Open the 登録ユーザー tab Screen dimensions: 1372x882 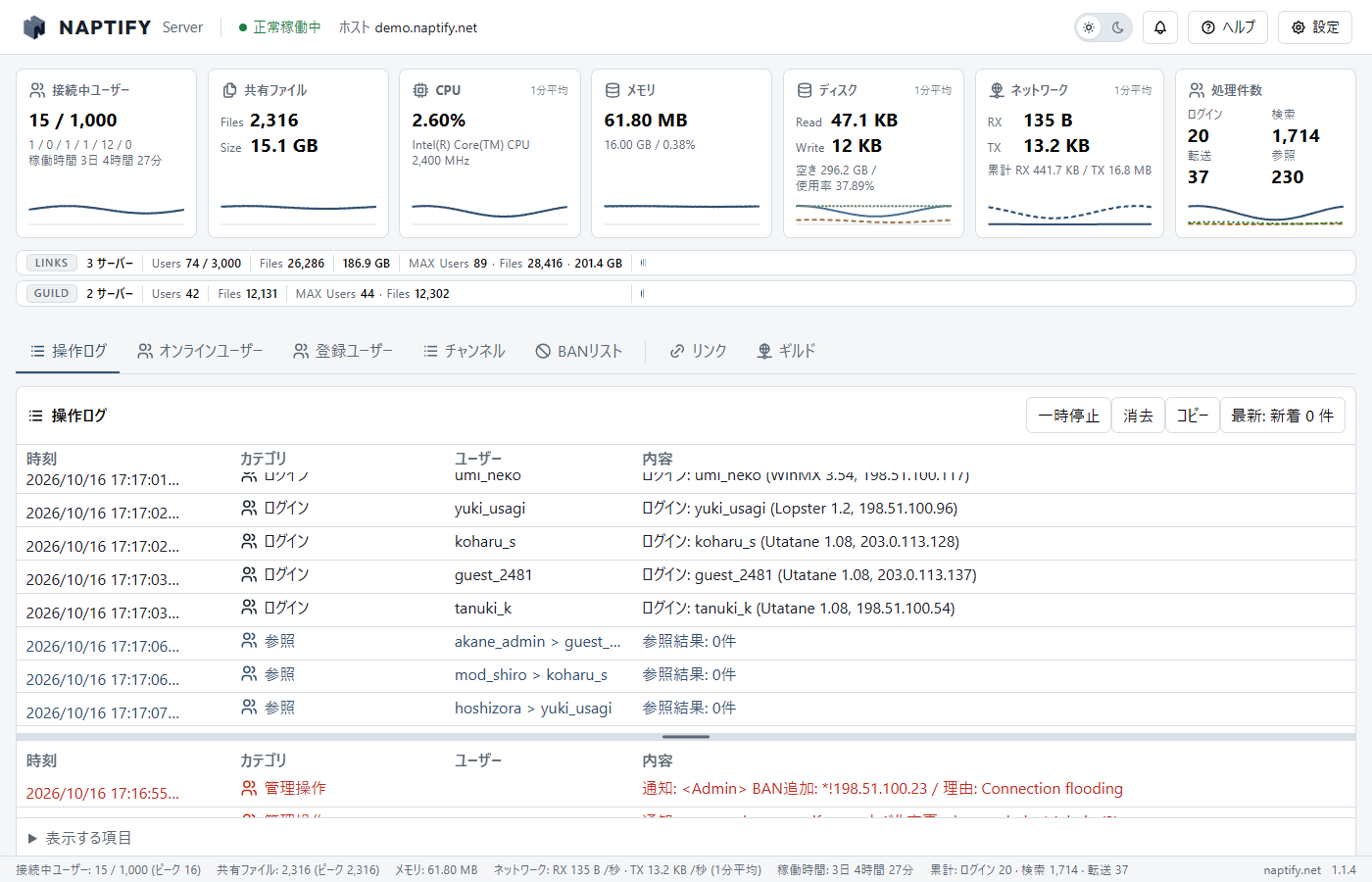tap(343, 351)
